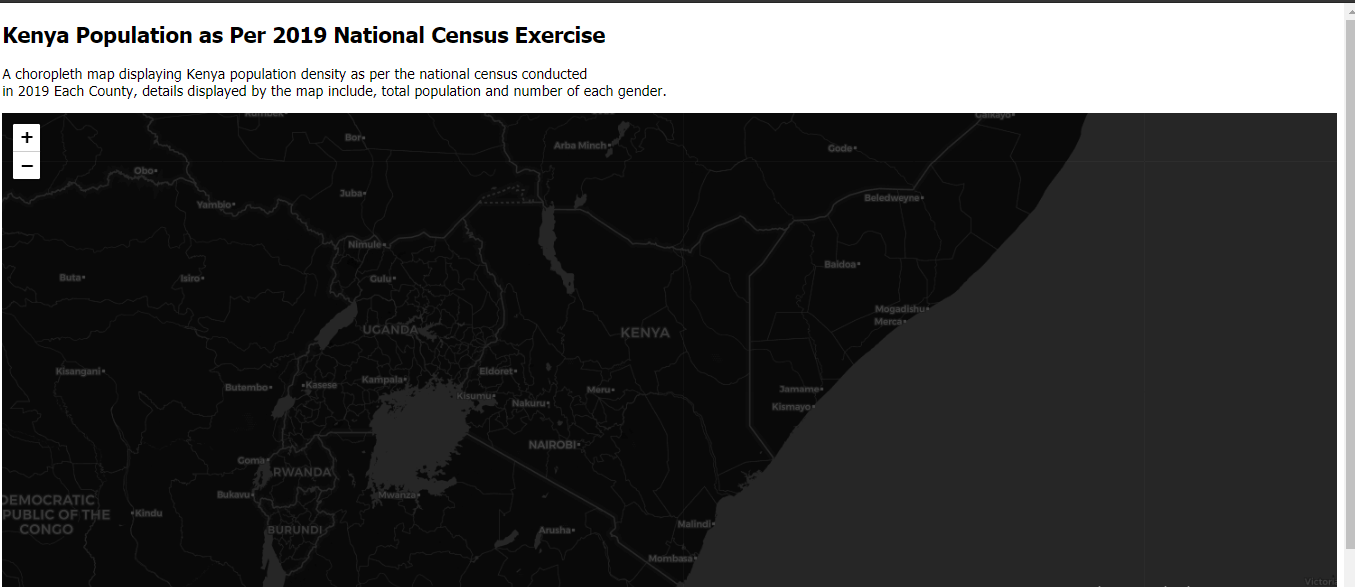The image size is (1355, 587).
Task: Select the Arusha location marker
Action: tap(575, 530)
